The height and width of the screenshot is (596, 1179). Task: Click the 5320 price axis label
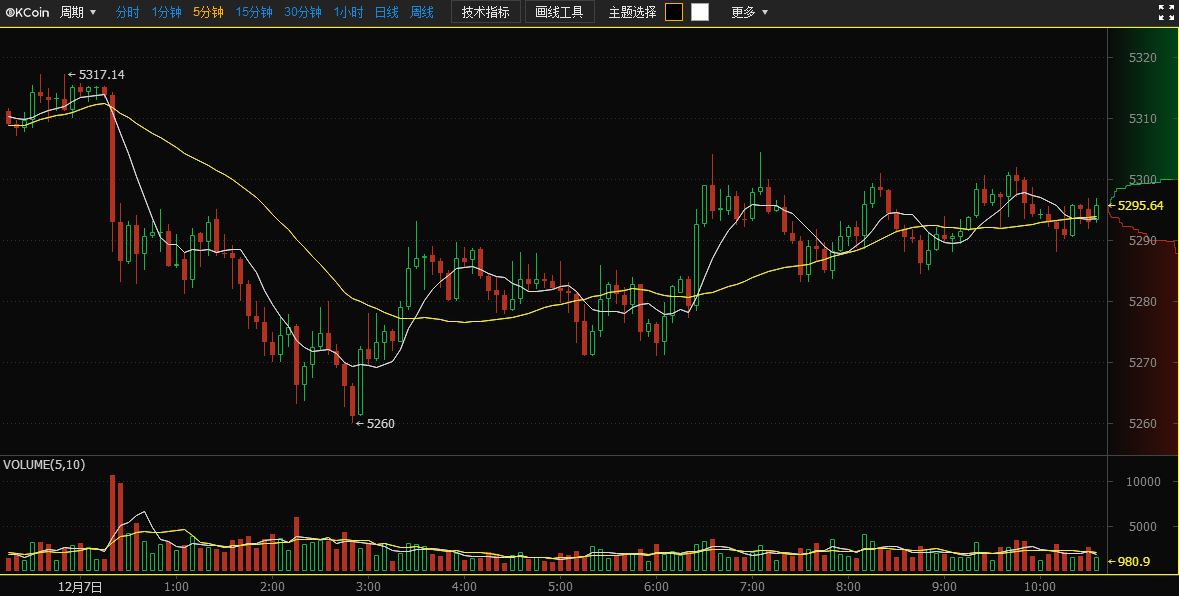click(x=1143, y=58)
